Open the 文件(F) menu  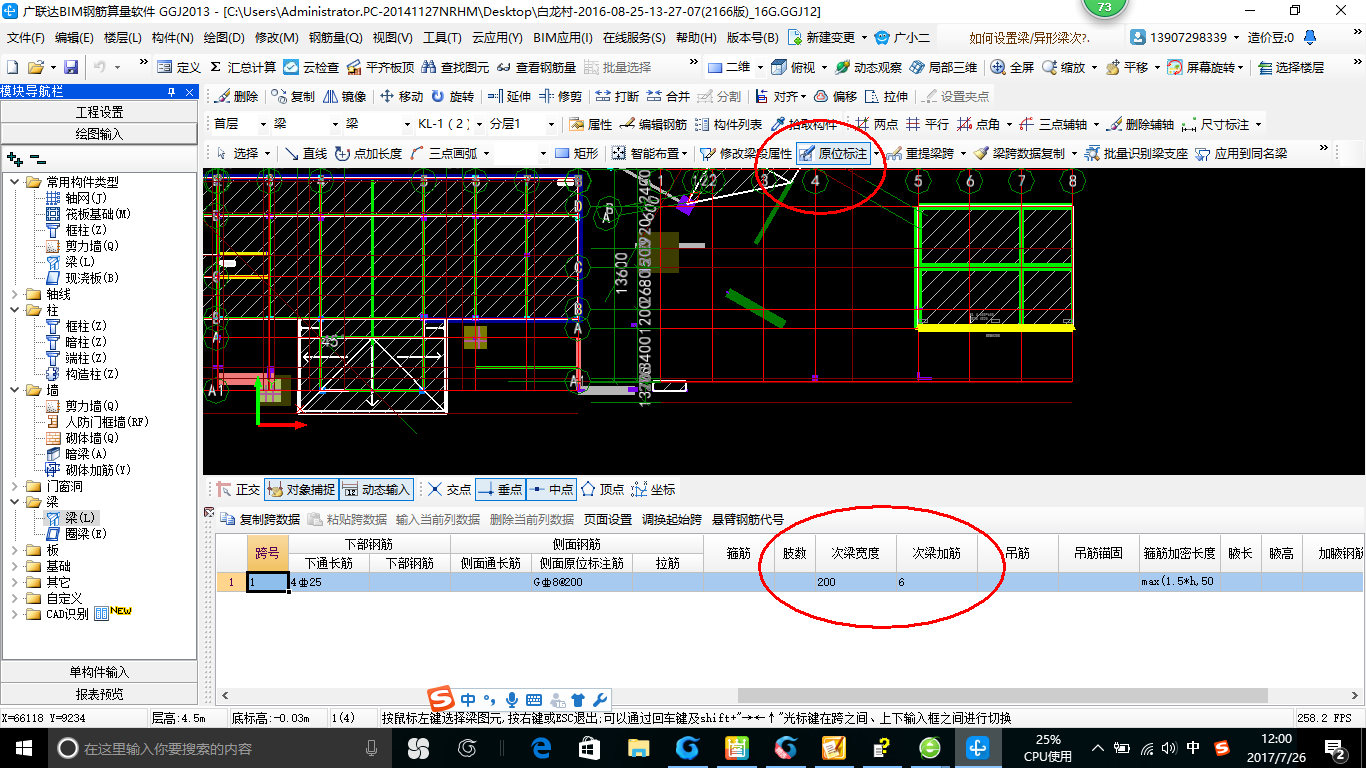click(26, 38)
